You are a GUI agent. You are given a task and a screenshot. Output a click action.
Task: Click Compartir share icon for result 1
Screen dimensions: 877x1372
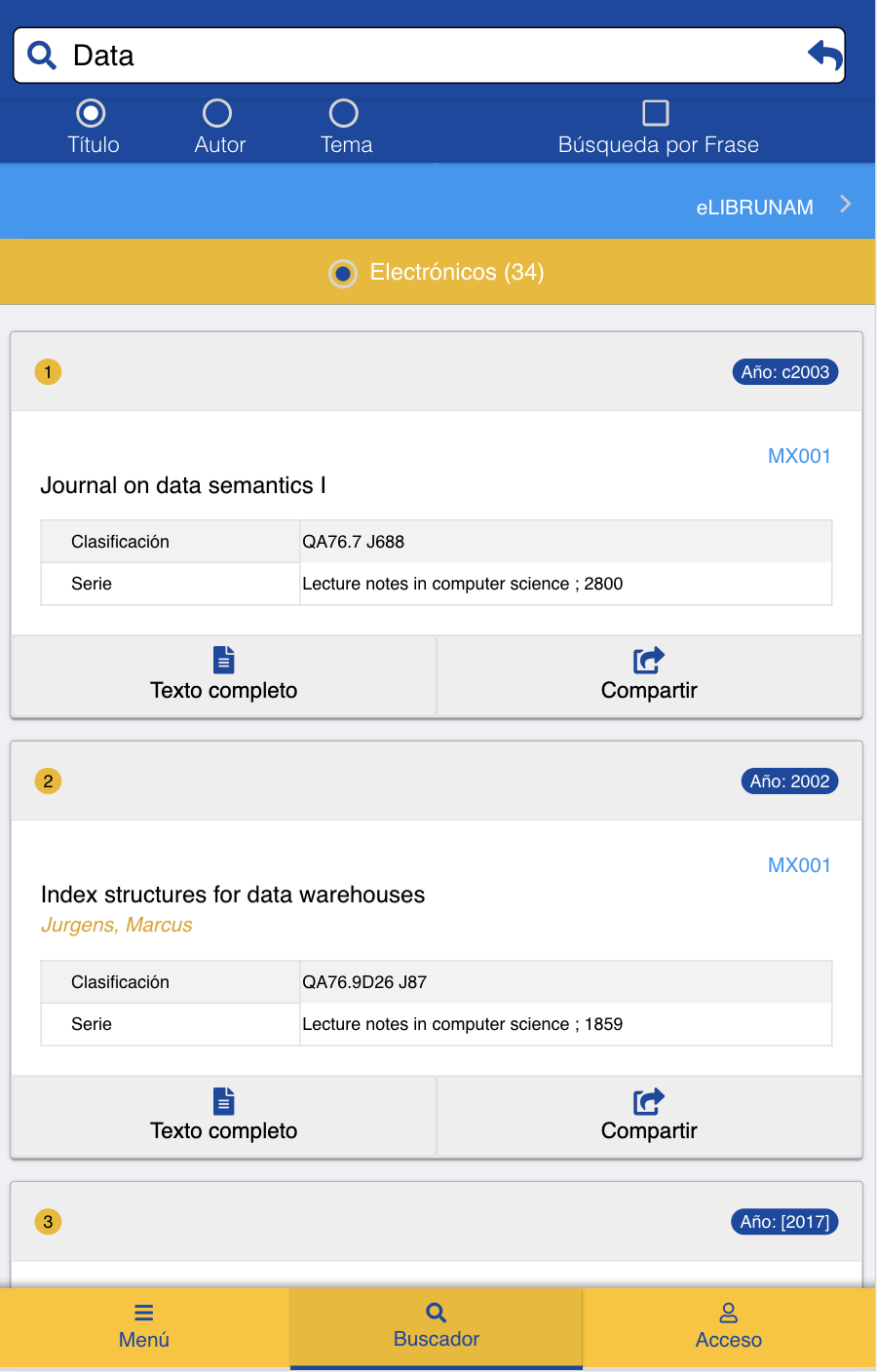coord(649,660)
